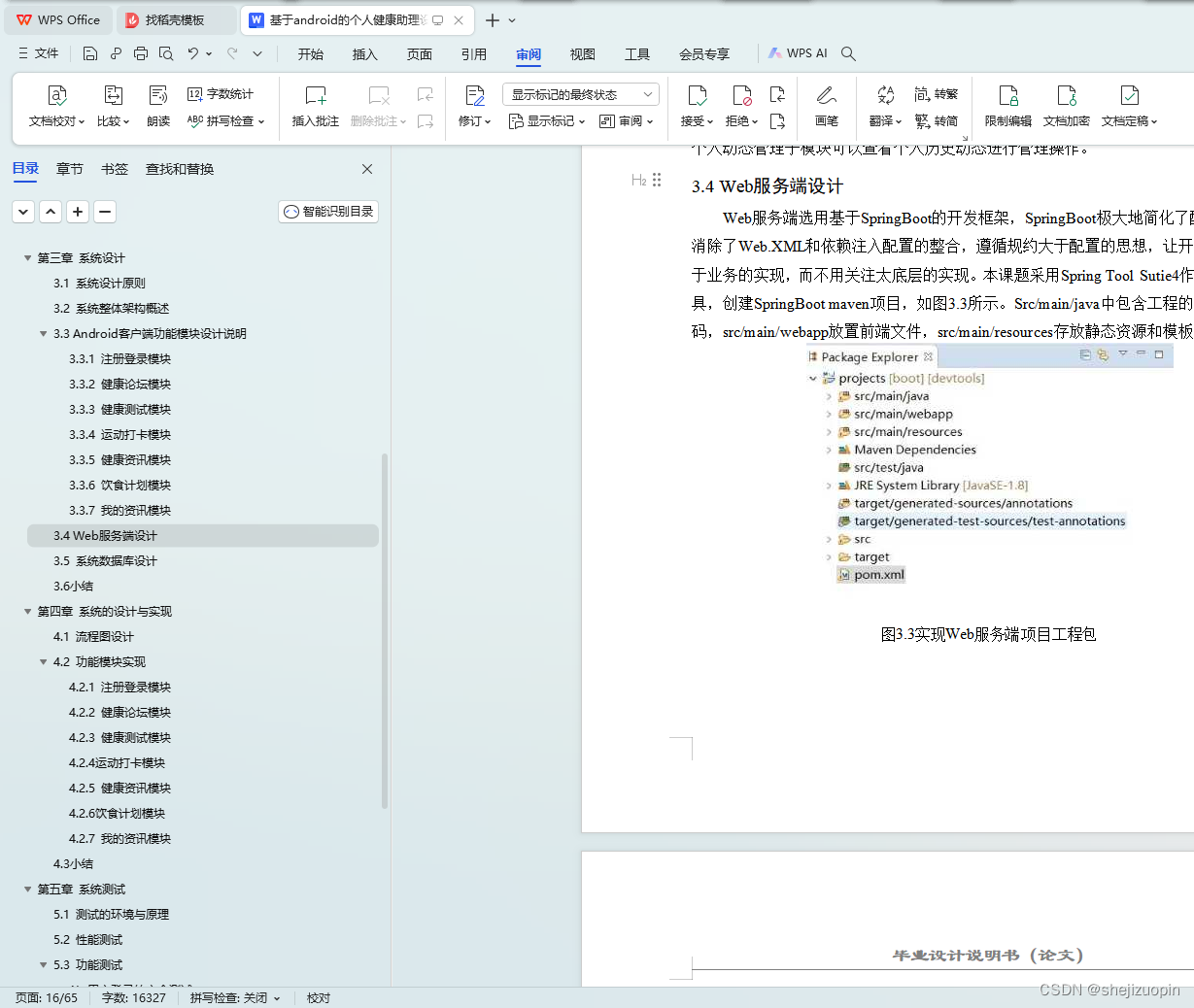
Task: Convert text with 简转繁
Action: [938, 93]
